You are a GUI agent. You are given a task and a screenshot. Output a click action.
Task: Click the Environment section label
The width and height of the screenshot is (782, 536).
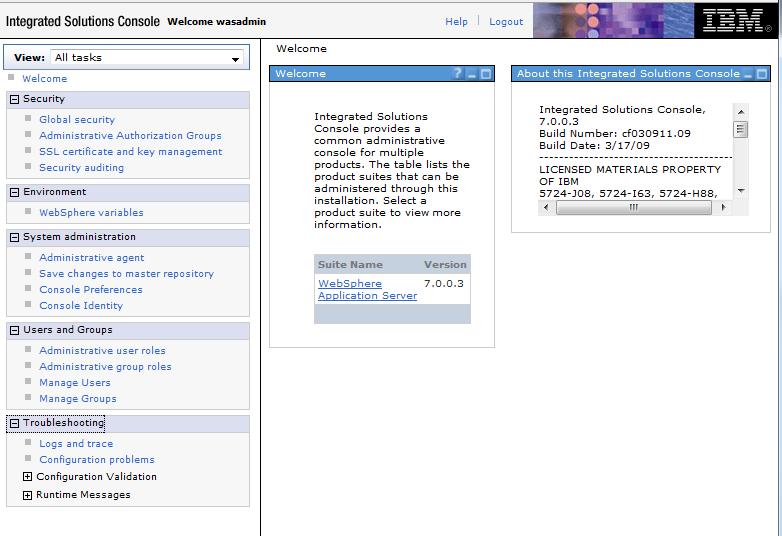coord(54,192)
